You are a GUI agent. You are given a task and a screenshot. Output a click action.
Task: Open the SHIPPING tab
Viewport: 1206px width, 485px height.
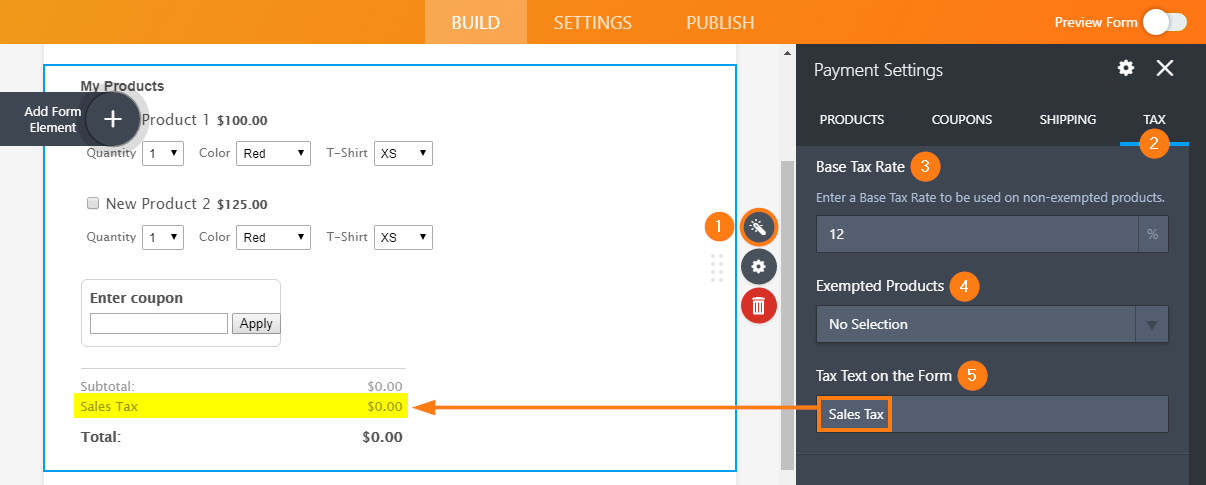click(1067, 119)
